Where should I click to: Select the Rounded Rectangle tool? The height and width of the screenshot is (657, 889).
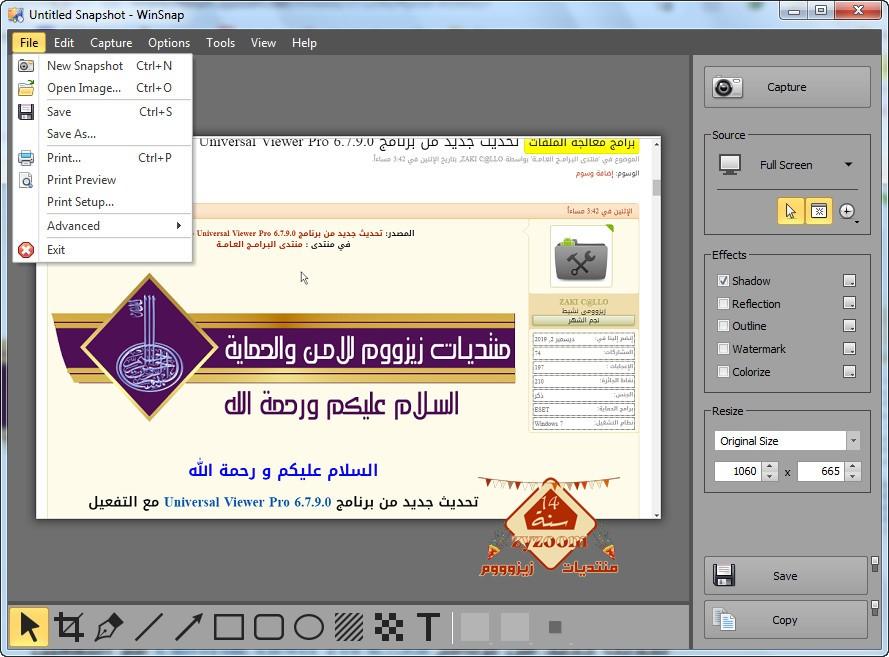pyautogui.click(x=269, y=627)
